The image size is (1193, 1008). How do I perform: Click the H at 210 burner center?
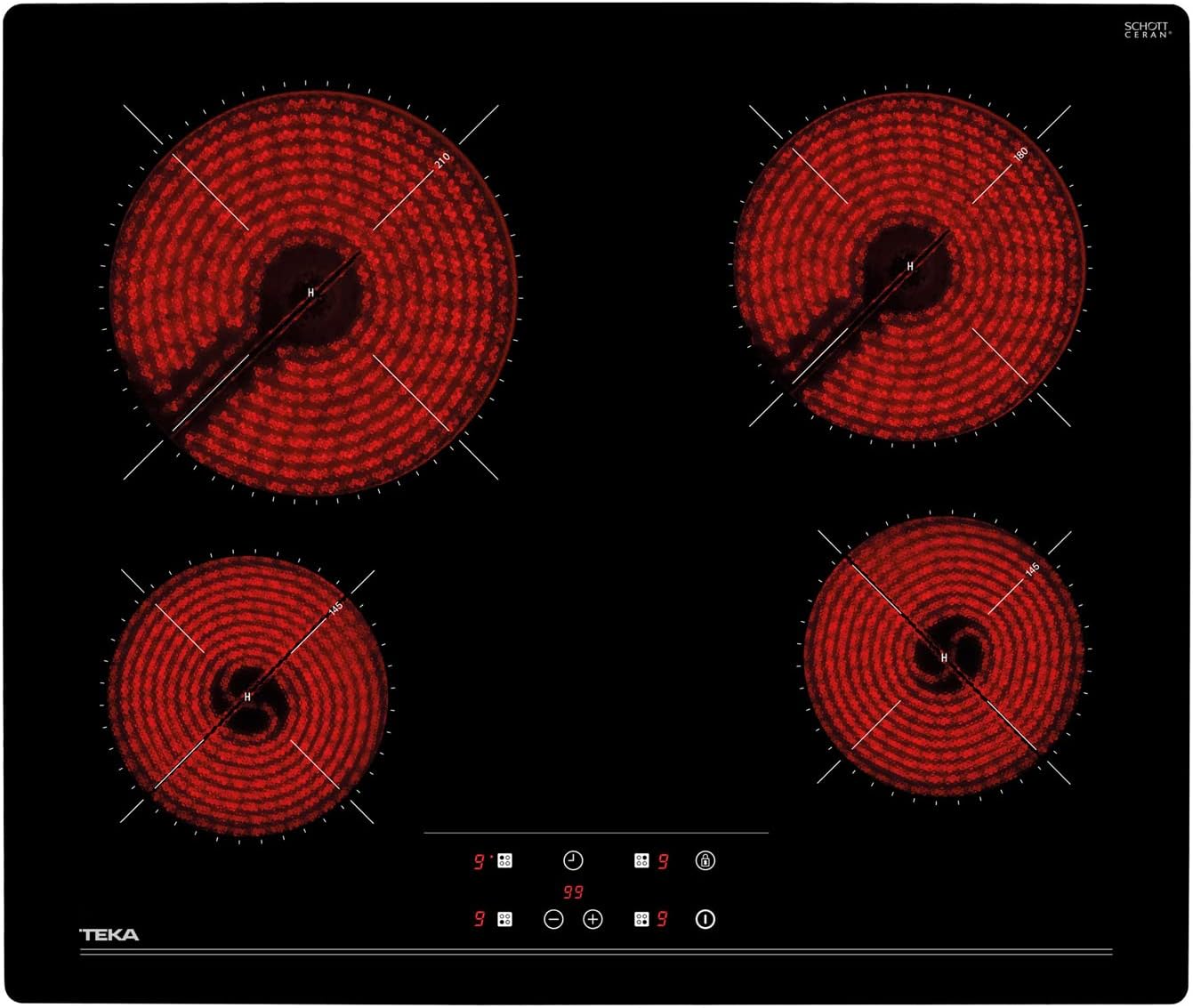tap(311, 293)
